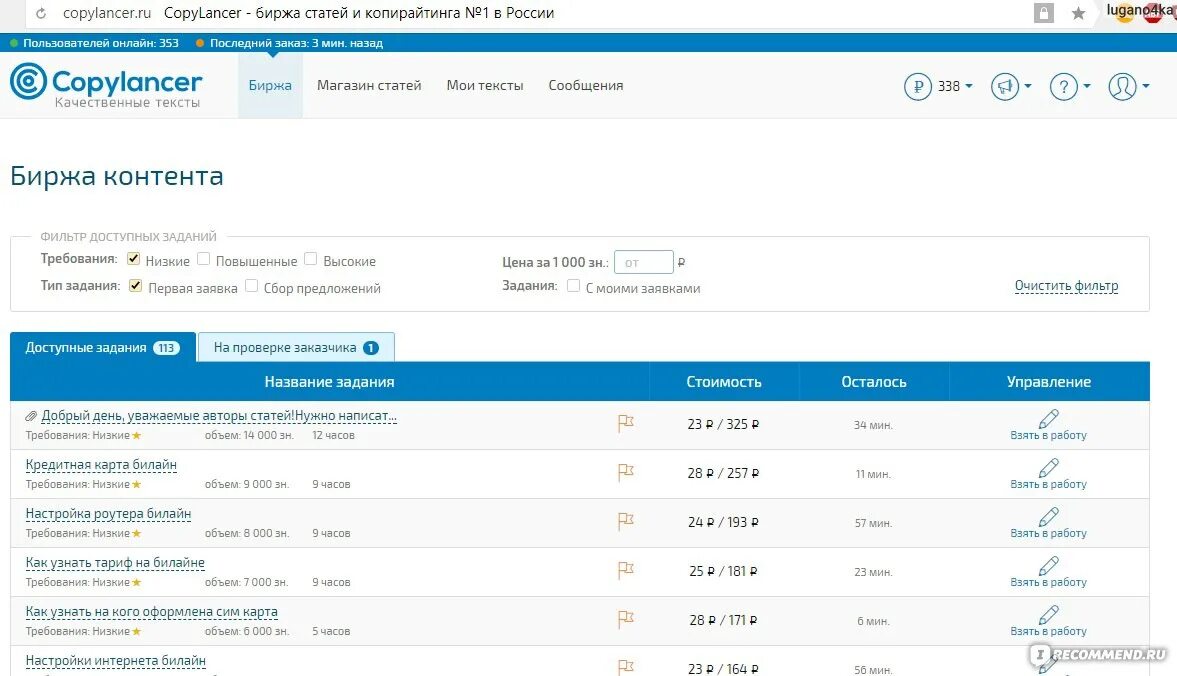
Task: Open task Кредитная карта билайн
Action: 101,464
